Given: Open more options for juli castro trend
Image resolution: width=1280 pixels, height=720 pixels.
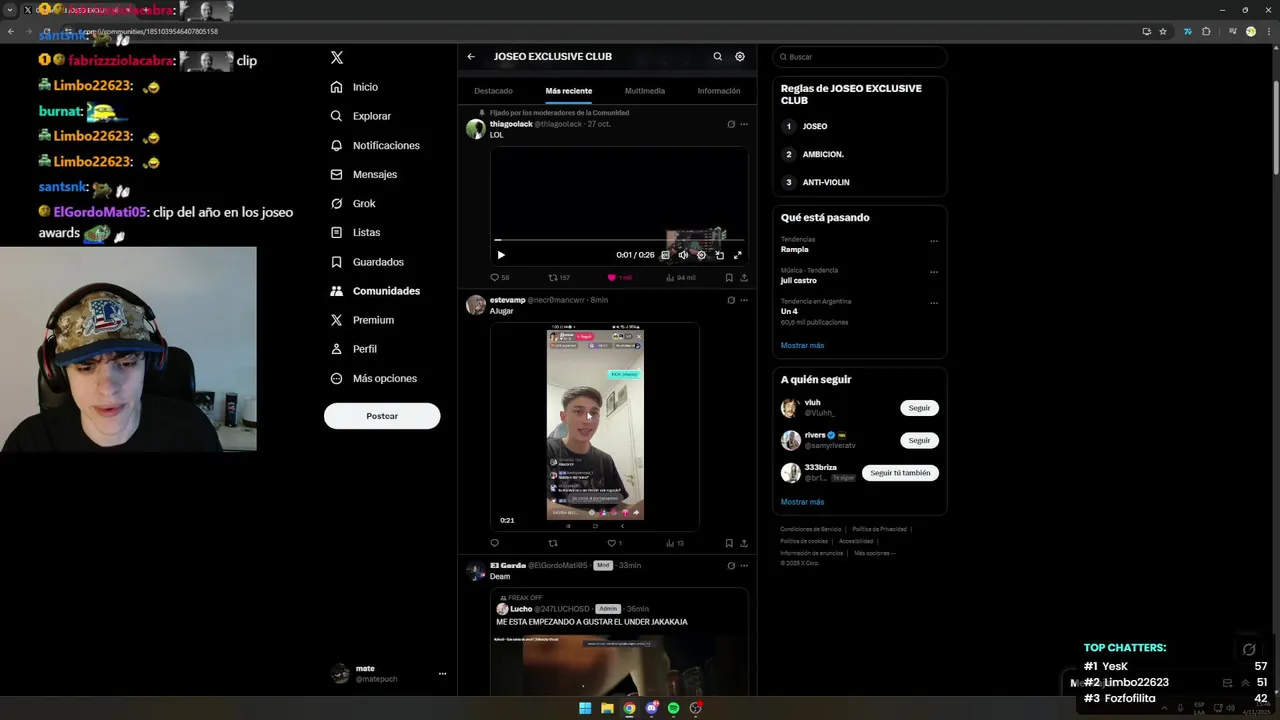Looking at the screenshot, I should tap(934, 272).
